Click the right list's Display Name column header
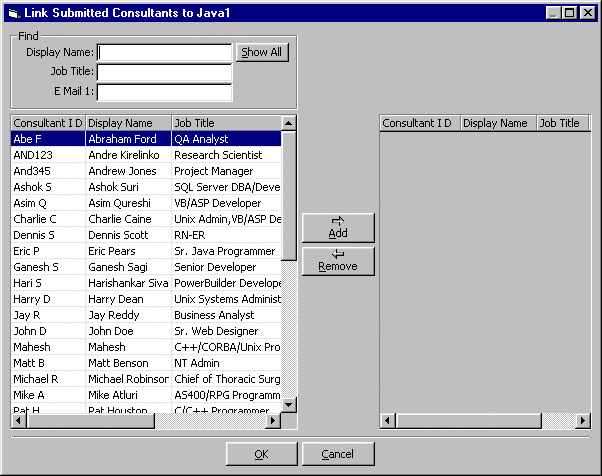Viewport: 602px width, 476px height. (498, 123)
